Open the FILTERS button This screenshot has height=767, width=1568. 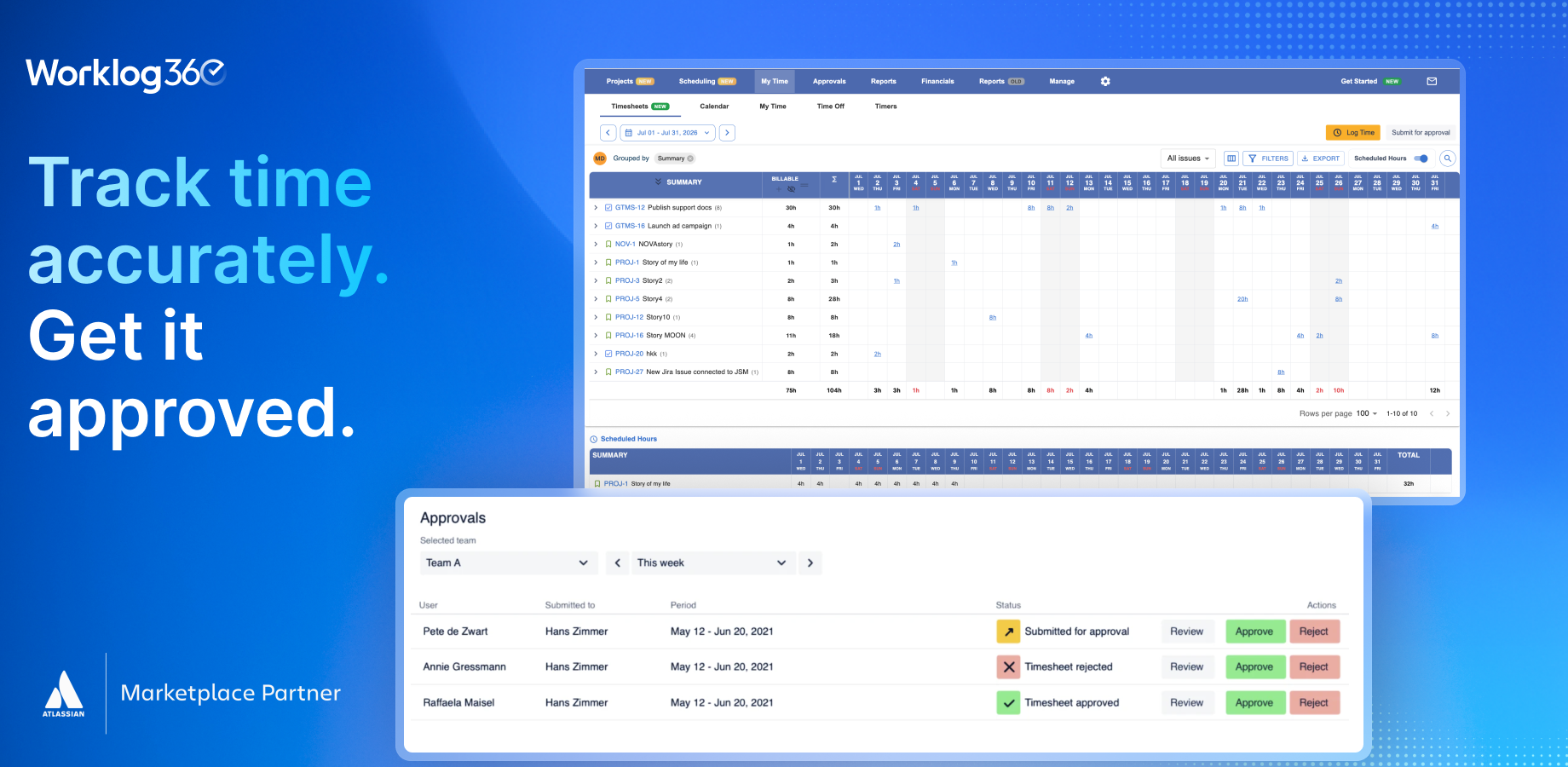[1268, 159]
